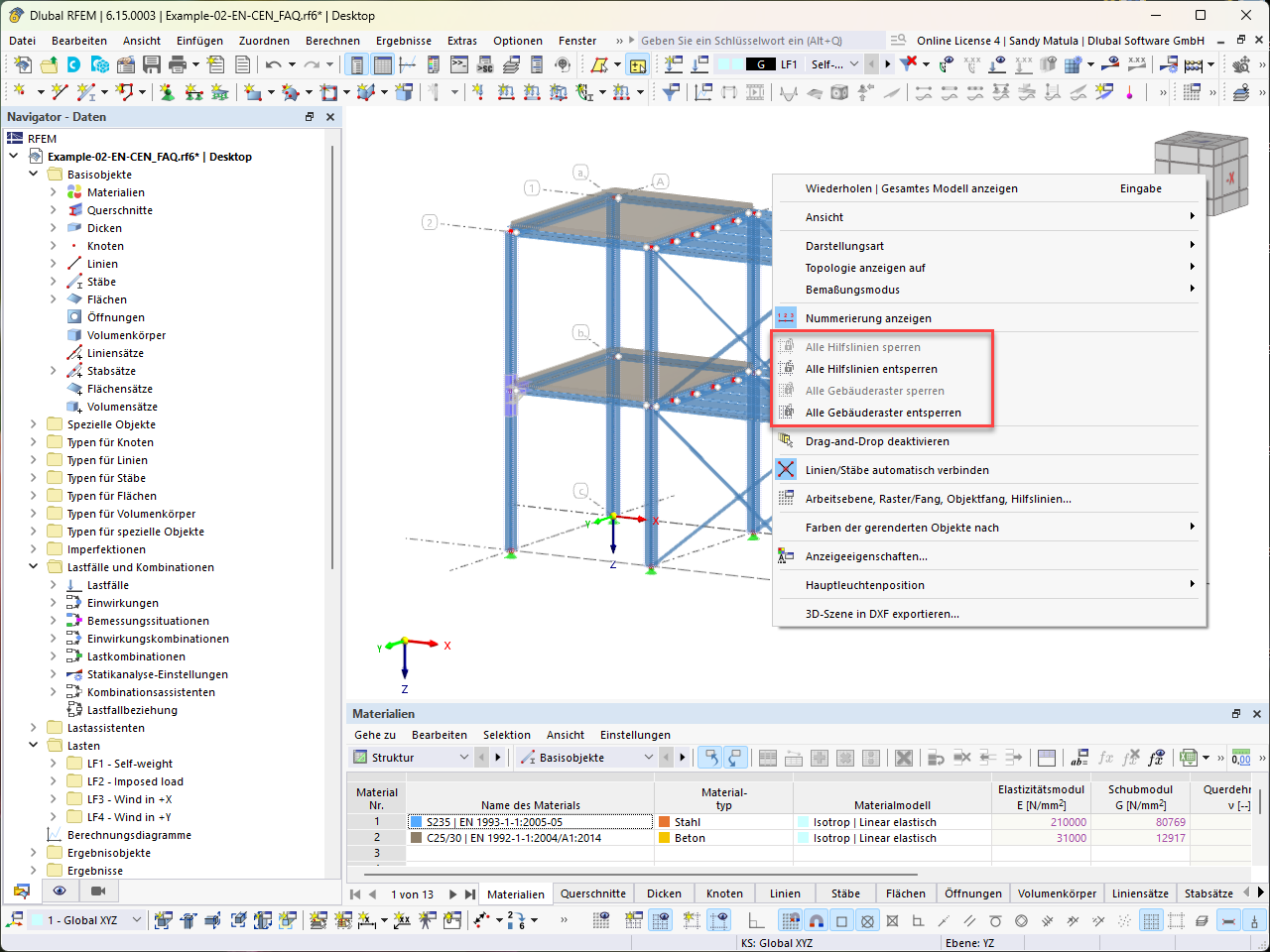Open the Navigator Views camera tab

coord(97,891)
